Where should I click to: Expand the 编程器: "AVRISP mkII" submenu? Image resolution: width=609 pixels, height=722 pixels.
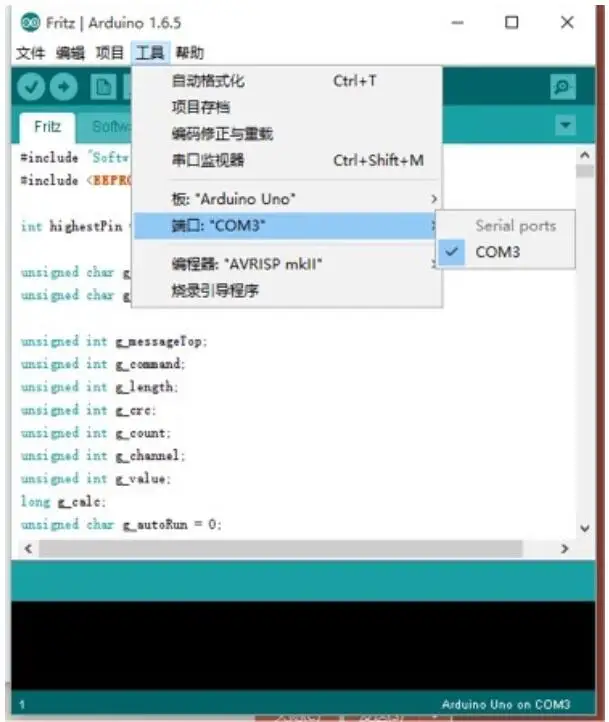pos(287,264)
